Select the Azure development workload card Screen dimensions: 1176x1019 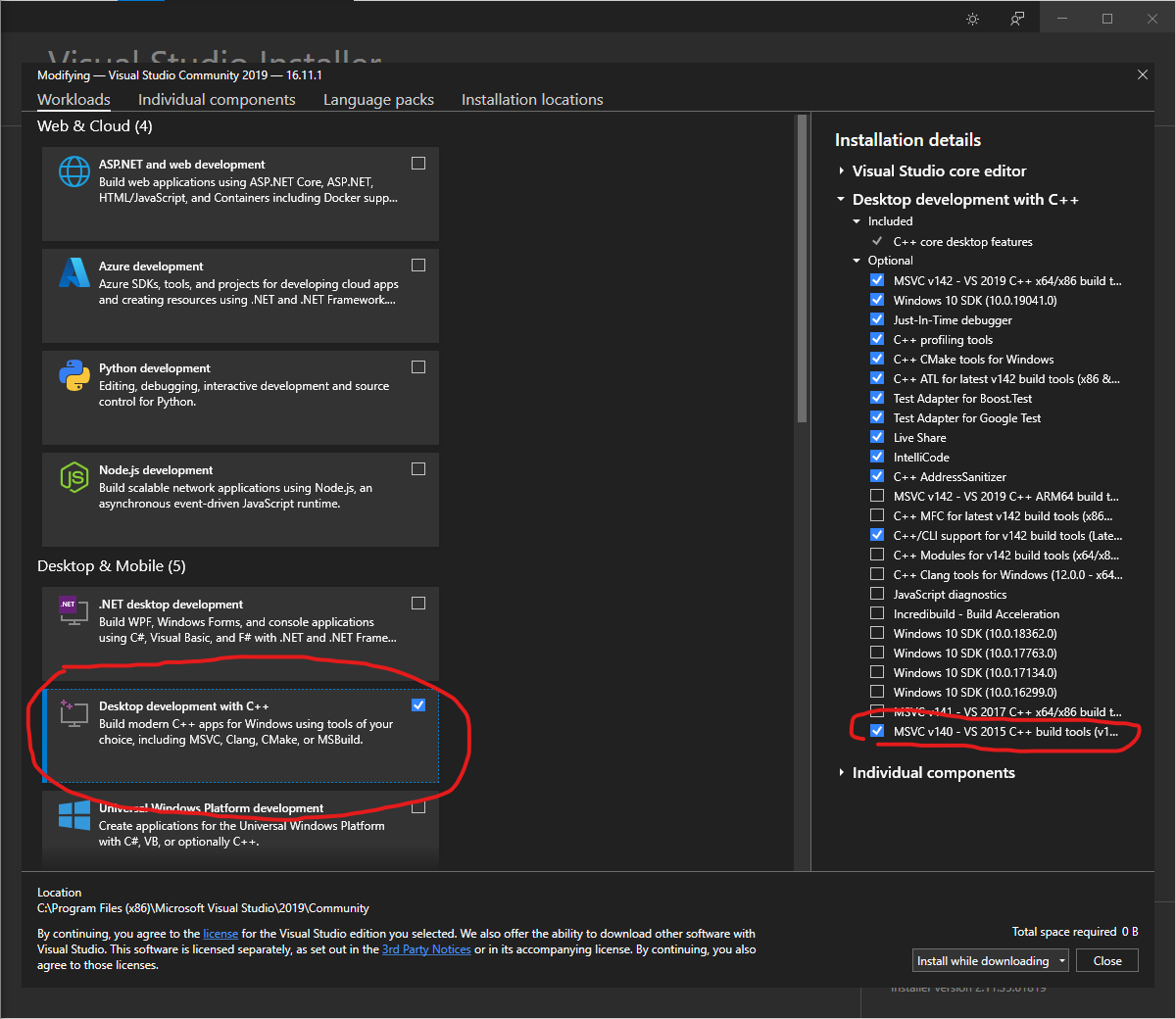click(x=240, y=296)
